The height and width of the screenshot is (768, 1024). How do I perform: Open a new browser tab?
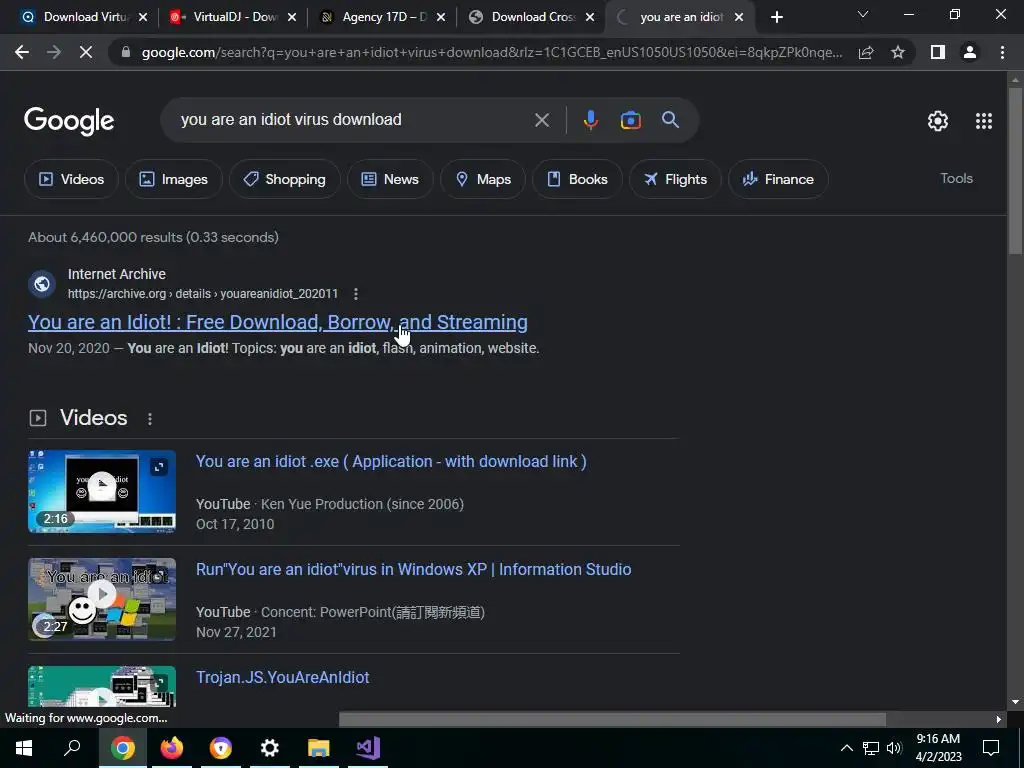[776, 18]
